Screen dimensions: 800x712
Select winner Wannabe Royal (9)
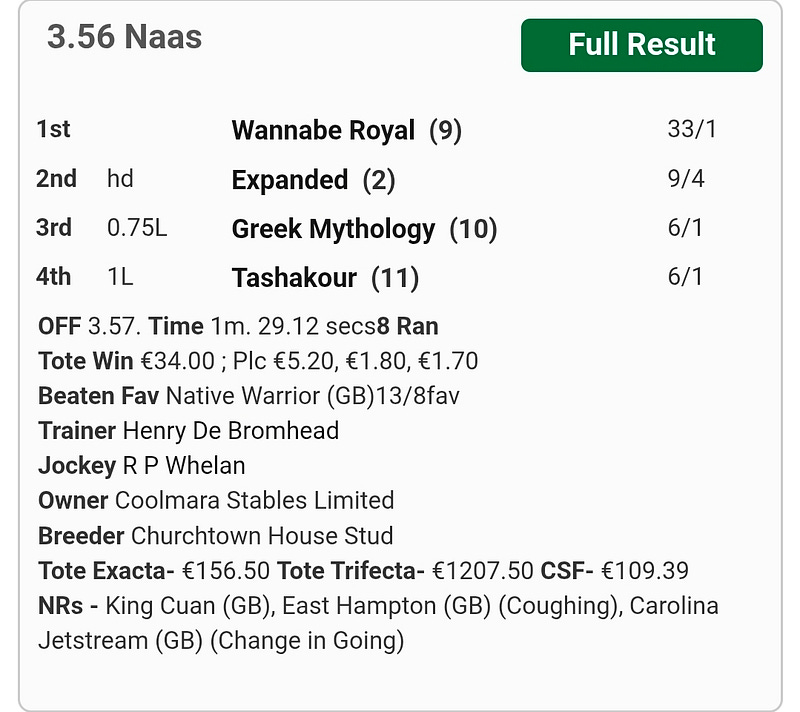(x=346, y=130)
